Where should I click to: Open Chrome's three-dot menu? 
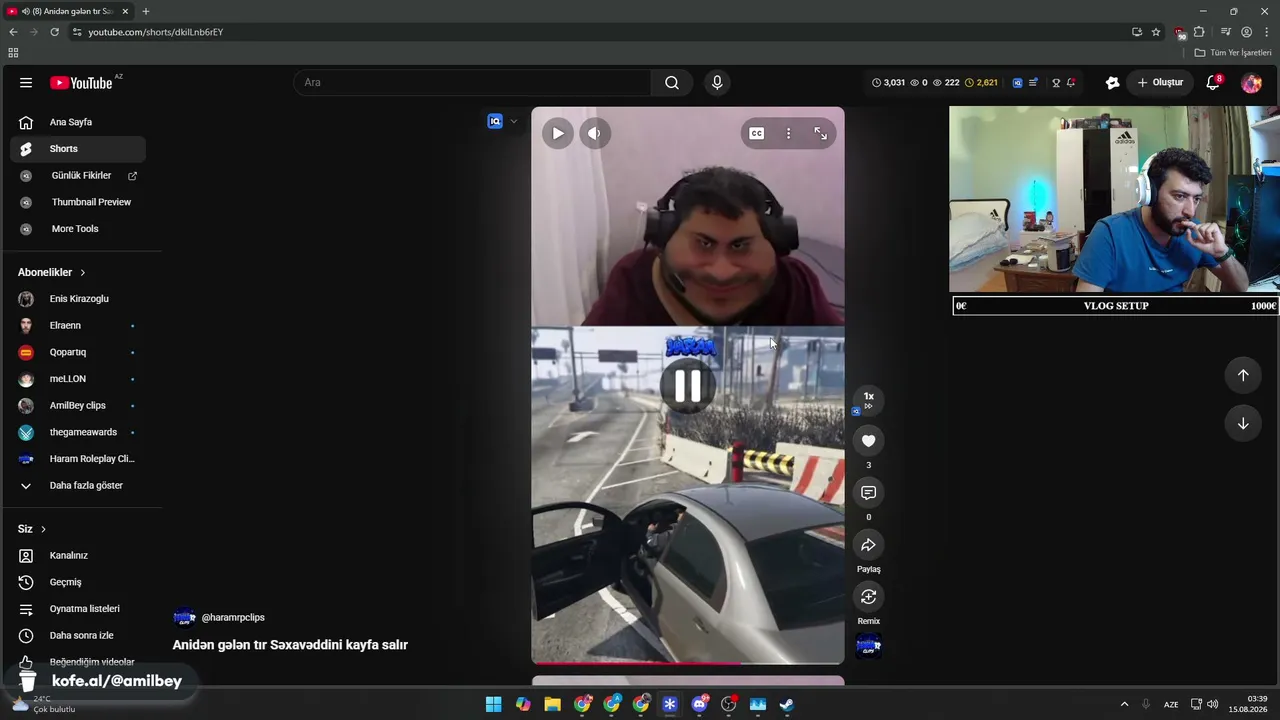pyautogui.click(x=1266, y=32)
